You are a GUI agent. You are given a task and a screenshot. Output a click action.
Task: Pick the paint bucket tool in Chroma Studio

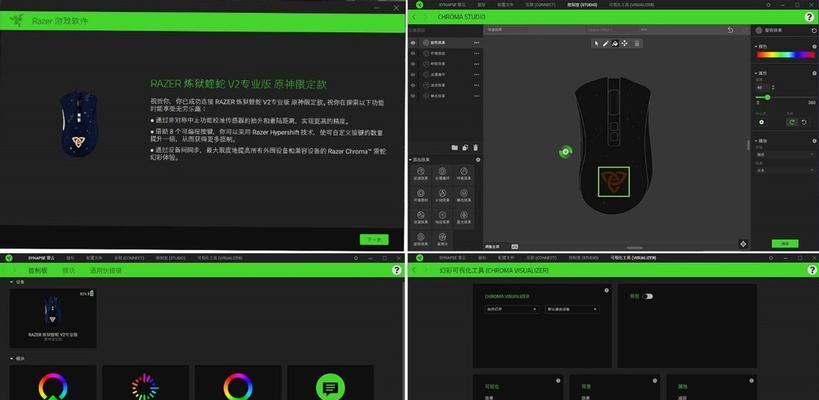[x=615, y=44]
